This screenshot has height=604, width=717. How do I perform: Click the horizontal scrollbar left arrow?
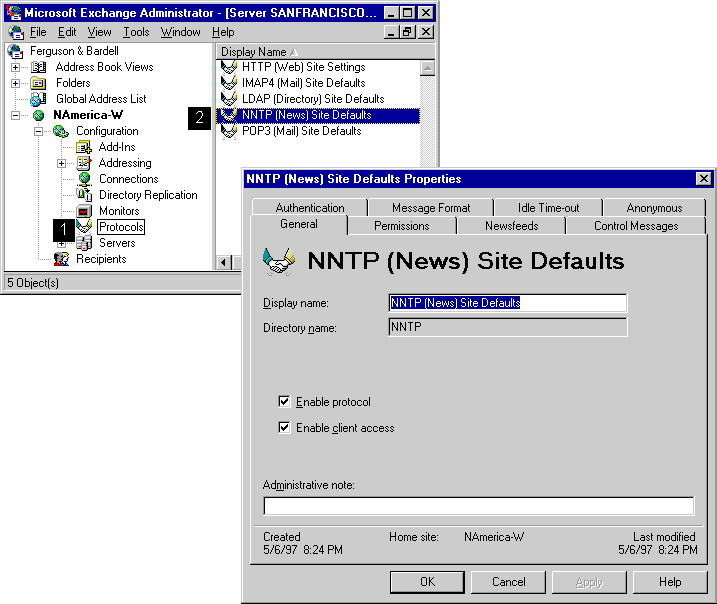(224, 262)
